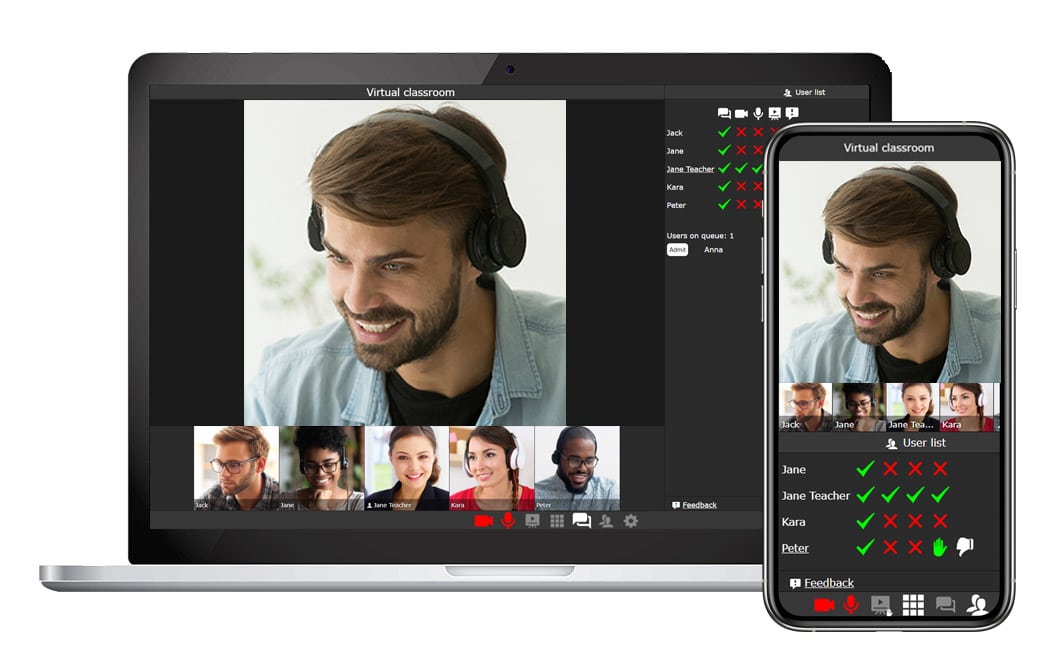Tap the presentation icon on phone toolbar

pyautogui.click(x=881, y=605)
